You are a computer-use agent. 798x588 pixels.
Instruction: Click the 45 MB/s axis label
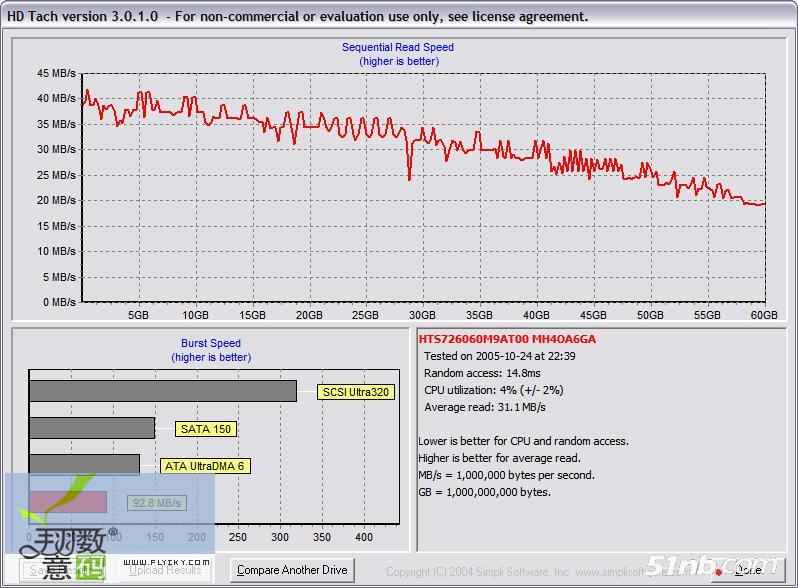coord(56,73)
